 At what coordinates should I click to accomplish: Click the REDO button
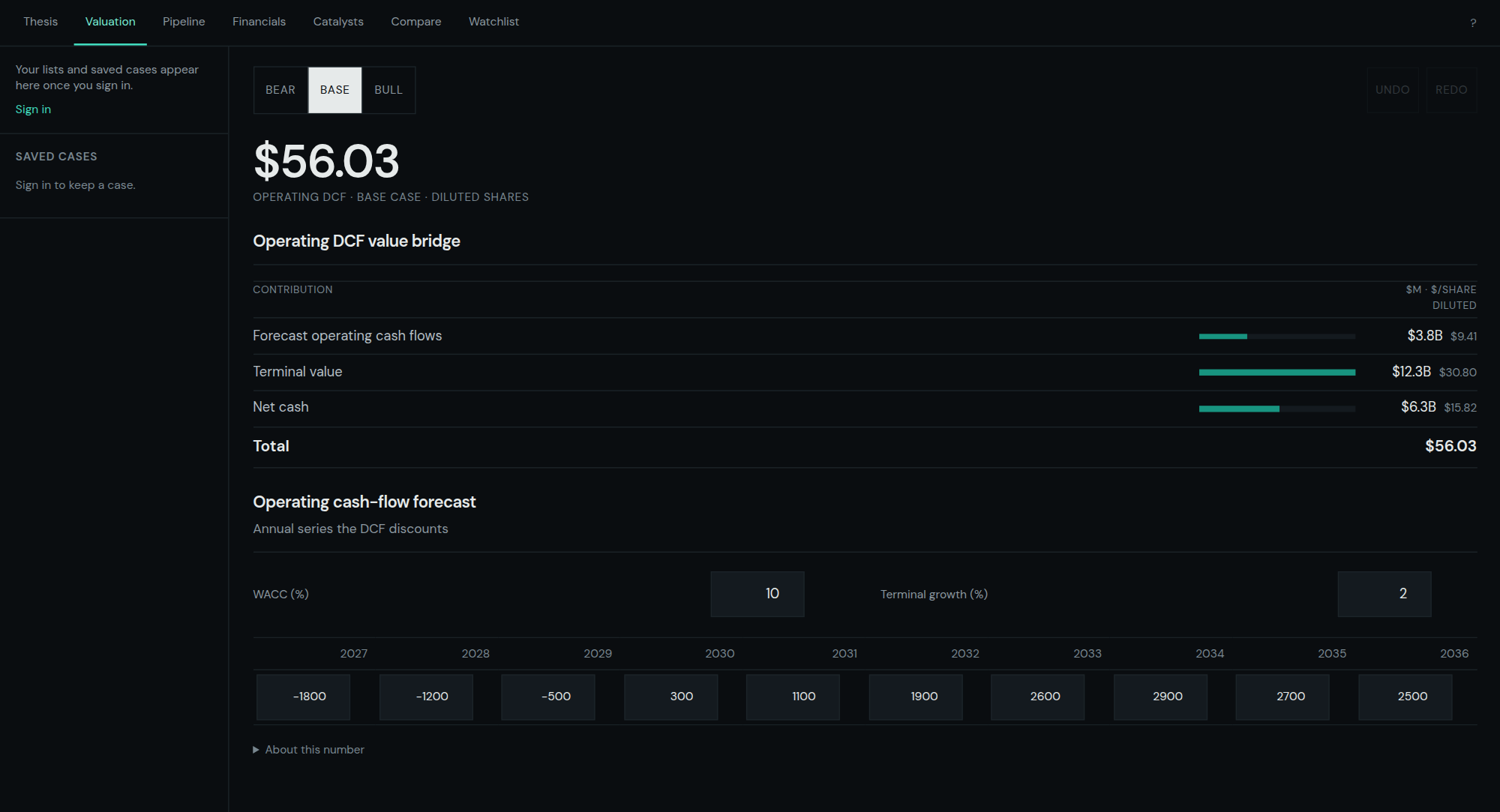coord(1451,90)
